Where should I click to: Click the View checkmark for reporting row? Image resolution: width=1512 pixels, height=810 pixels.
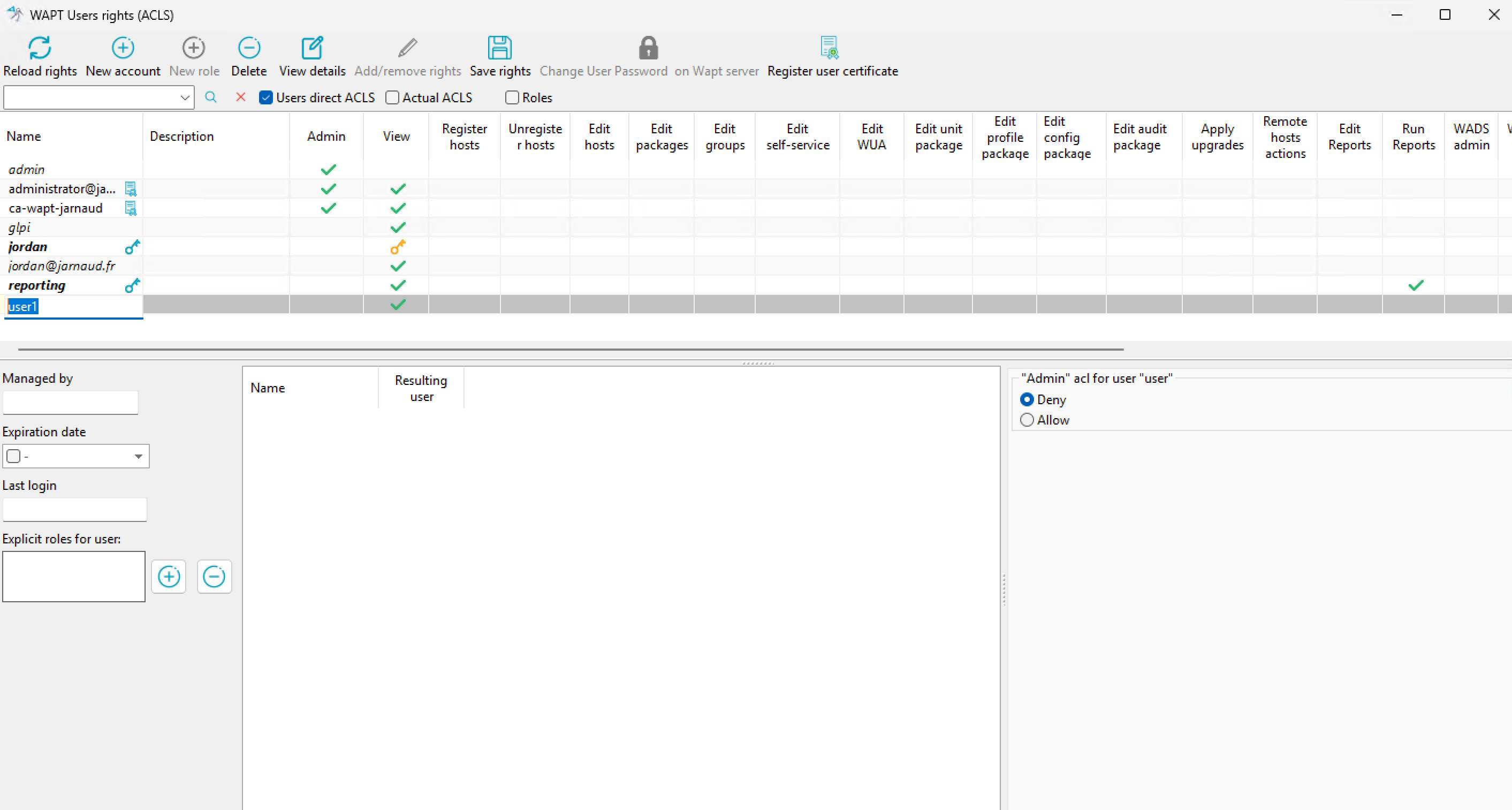click(x=398, y=286)
